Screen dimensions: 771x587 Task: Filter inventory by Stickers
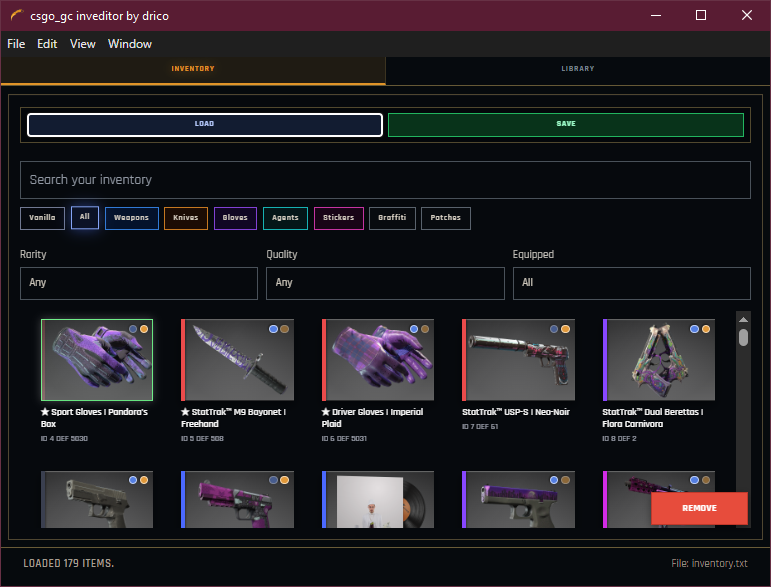(339, 218)
